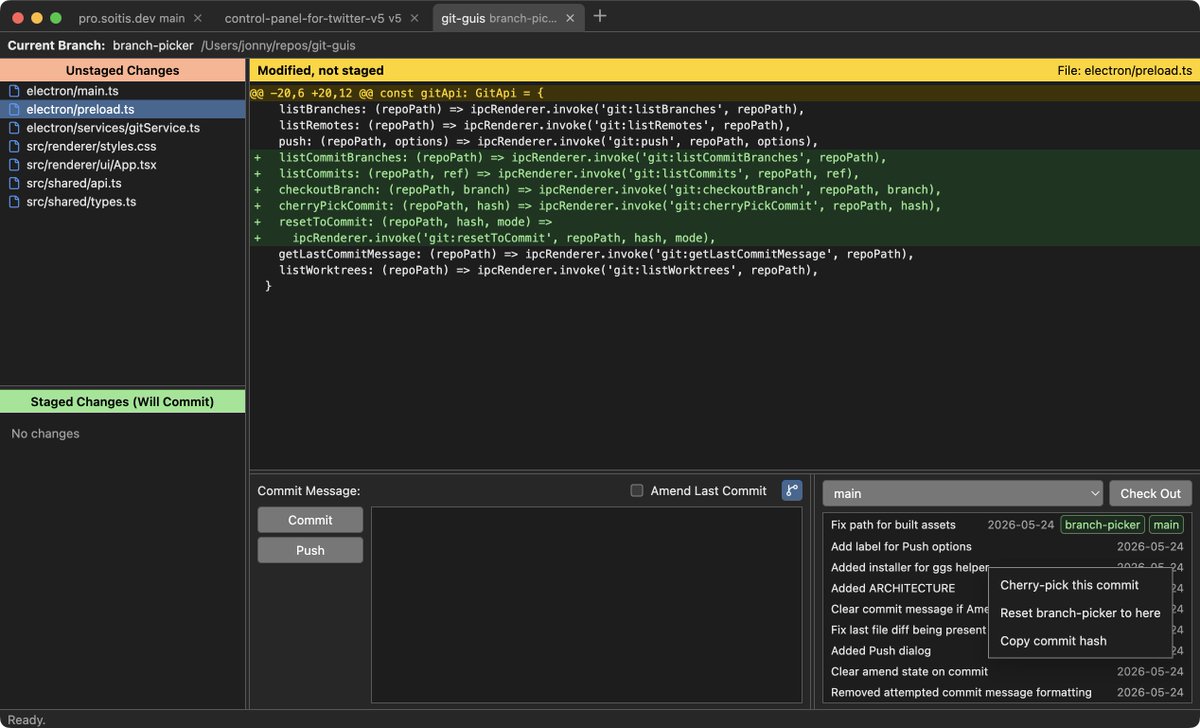Click the Check Out button

(1150, 493)
